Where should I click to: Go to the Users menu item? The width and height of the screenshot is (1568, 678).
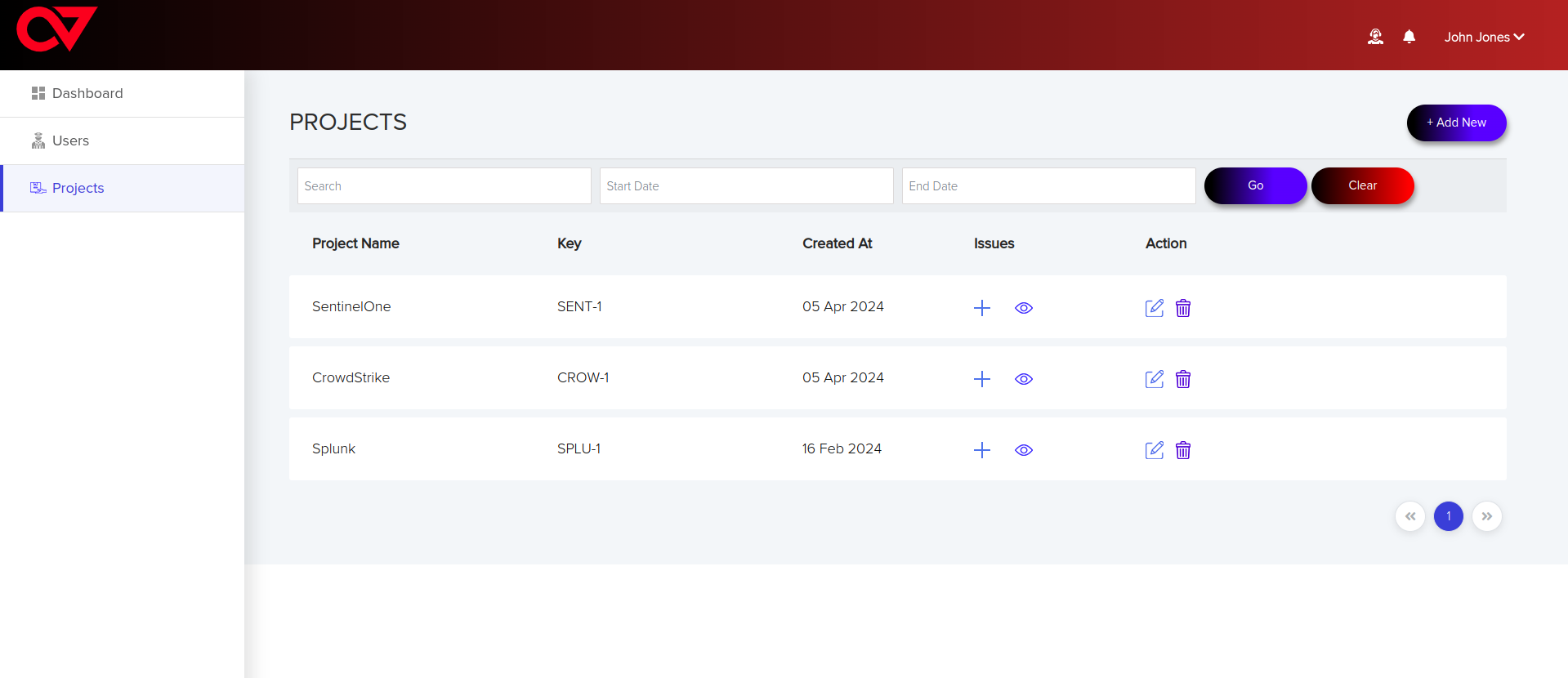[122, 141]
